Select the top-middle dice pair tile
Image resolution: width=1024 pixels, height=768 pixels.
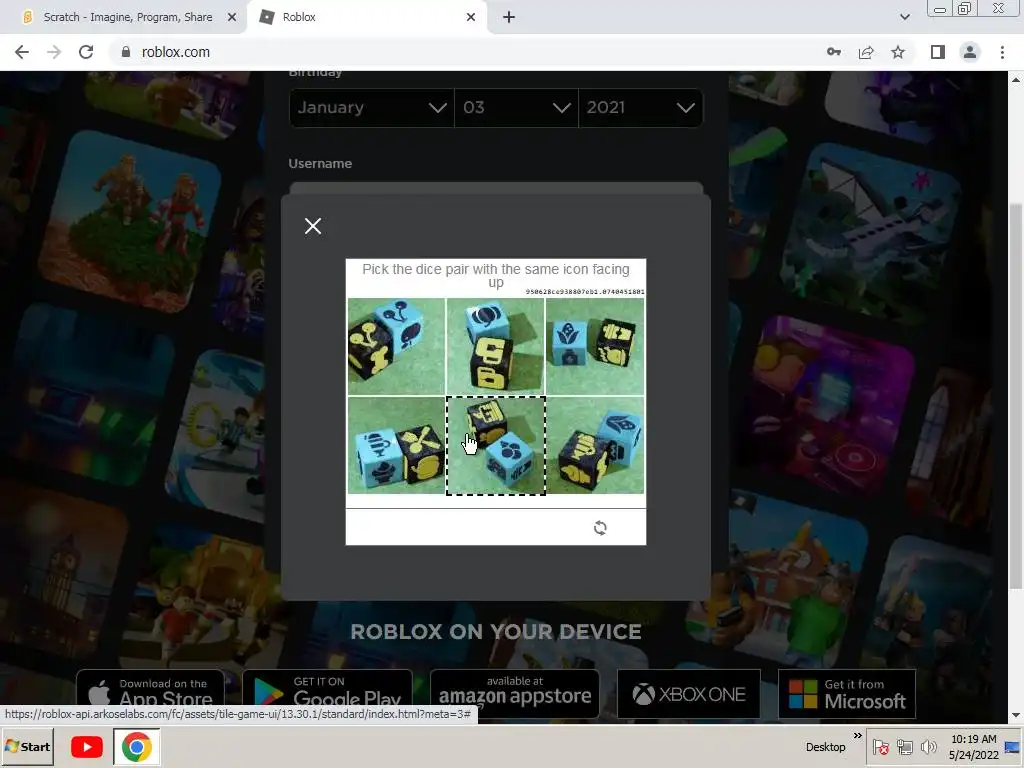pyautogui.click(x=495, y=346)
